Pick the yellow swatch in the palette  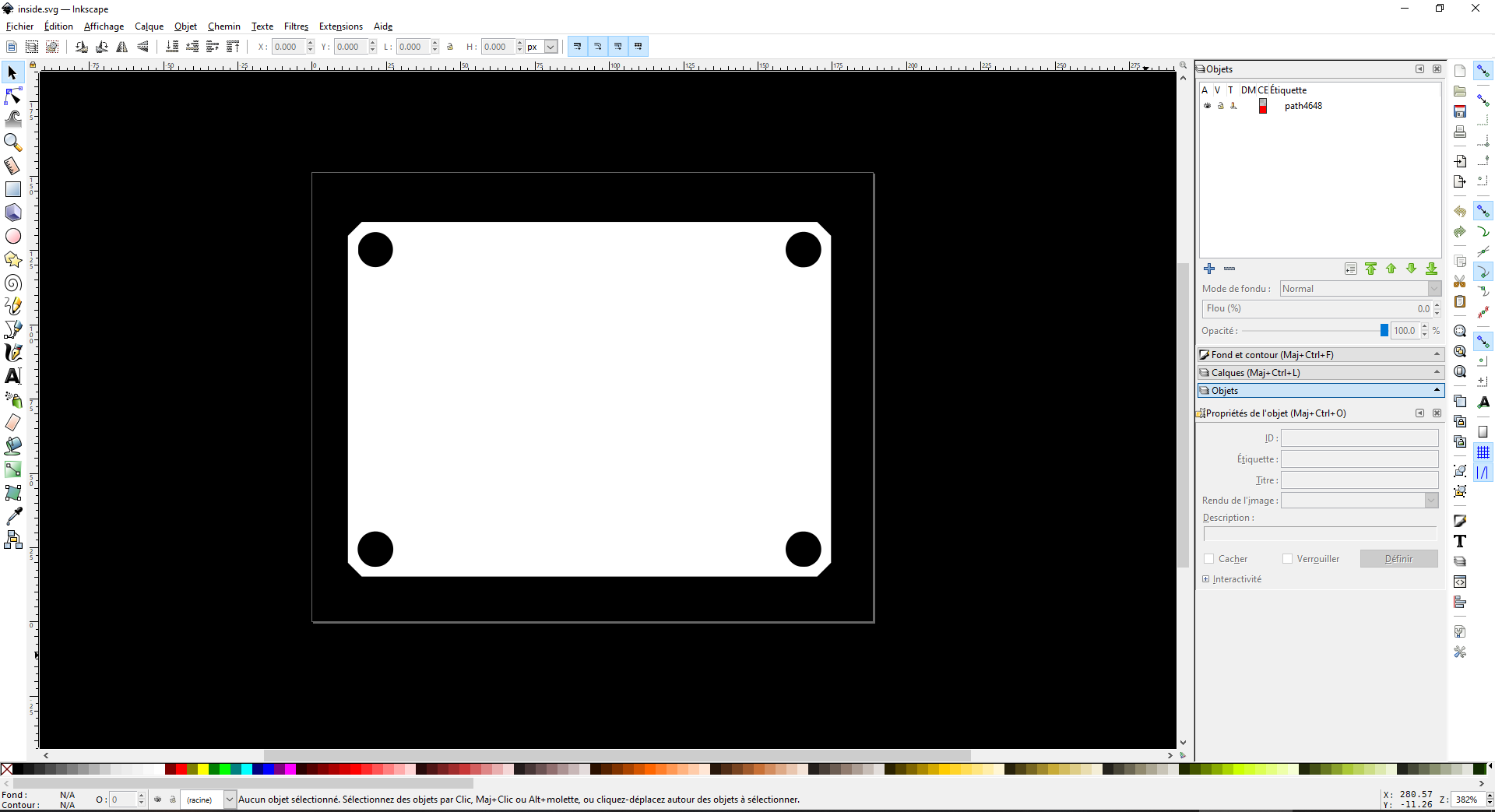pyautogui.click(x=203, y=769)
